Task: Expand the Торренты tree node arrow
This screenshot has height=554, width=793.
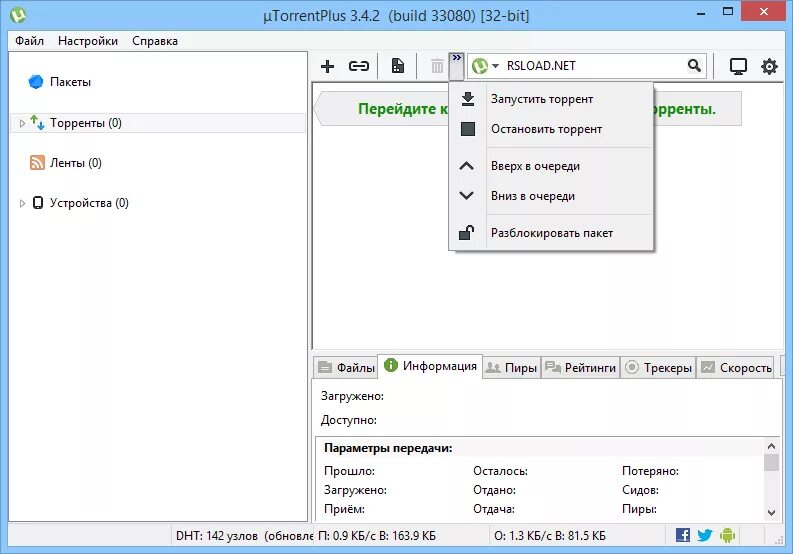Action: click(x=22, y=123)
